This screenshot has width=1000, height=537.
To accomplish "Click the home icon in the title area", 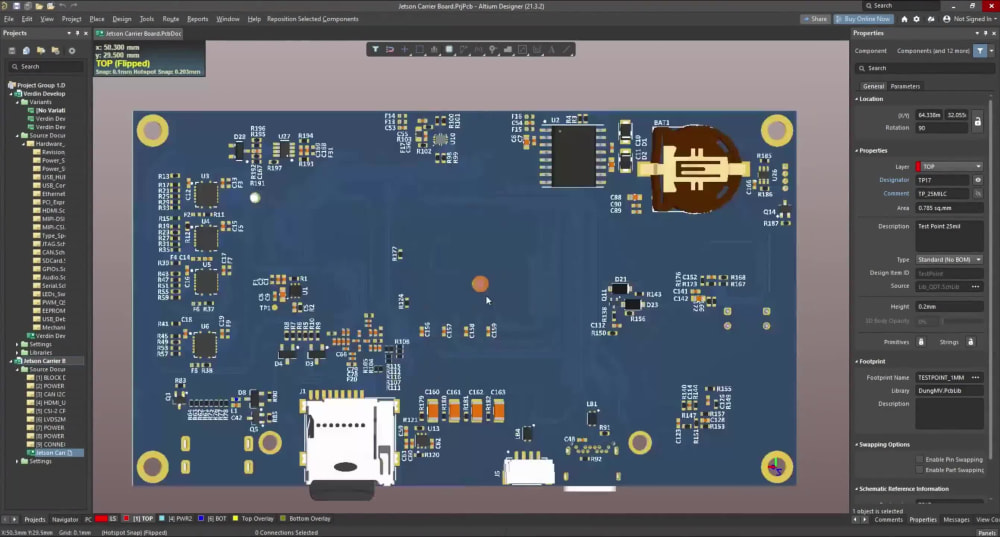I will pos(904,19).
